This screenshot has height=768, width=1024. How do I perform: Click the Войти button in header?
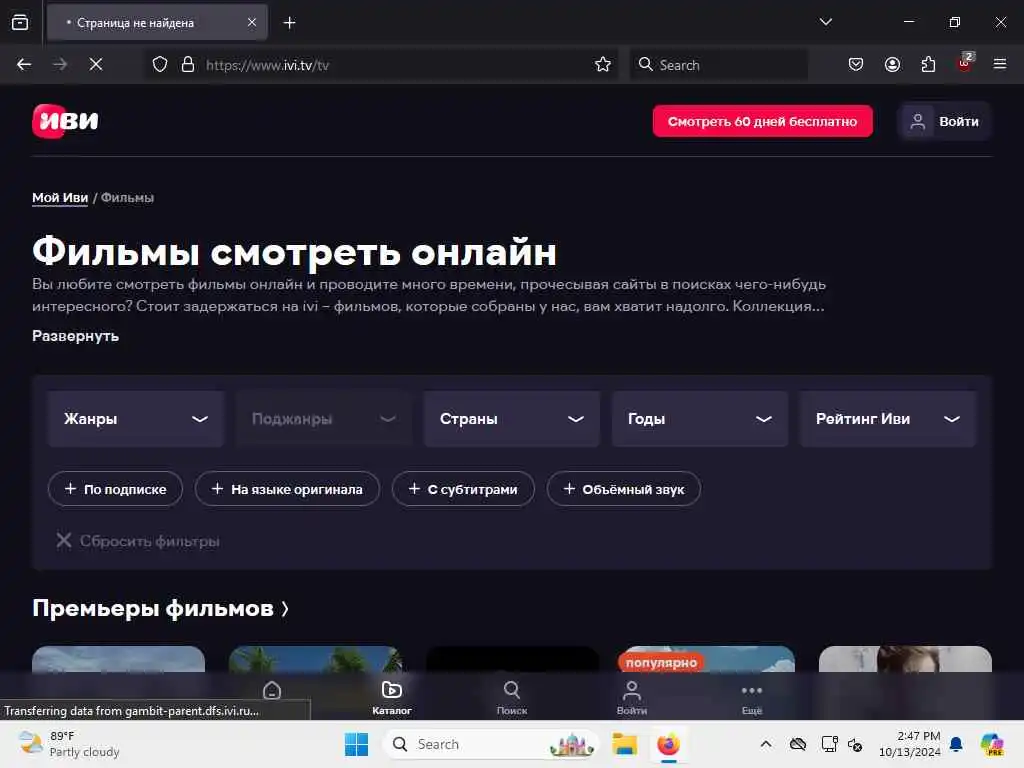(944, 121)
